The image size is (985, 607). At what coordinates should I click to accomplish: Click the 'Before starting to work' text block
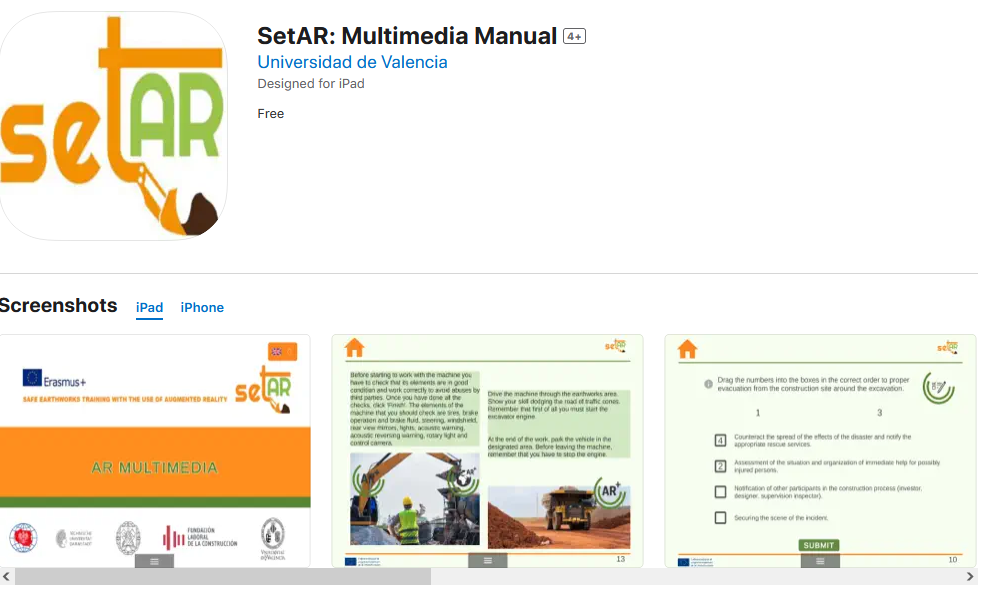(415, 408)
